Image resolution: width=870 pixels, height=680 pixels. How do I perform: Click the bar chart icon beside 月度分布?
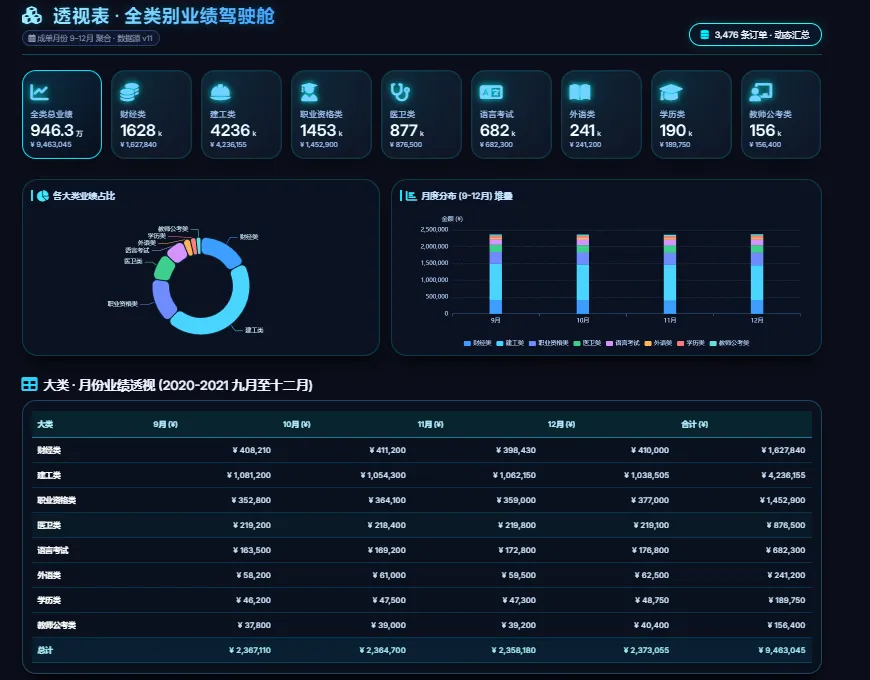click(x=411, y=196)
